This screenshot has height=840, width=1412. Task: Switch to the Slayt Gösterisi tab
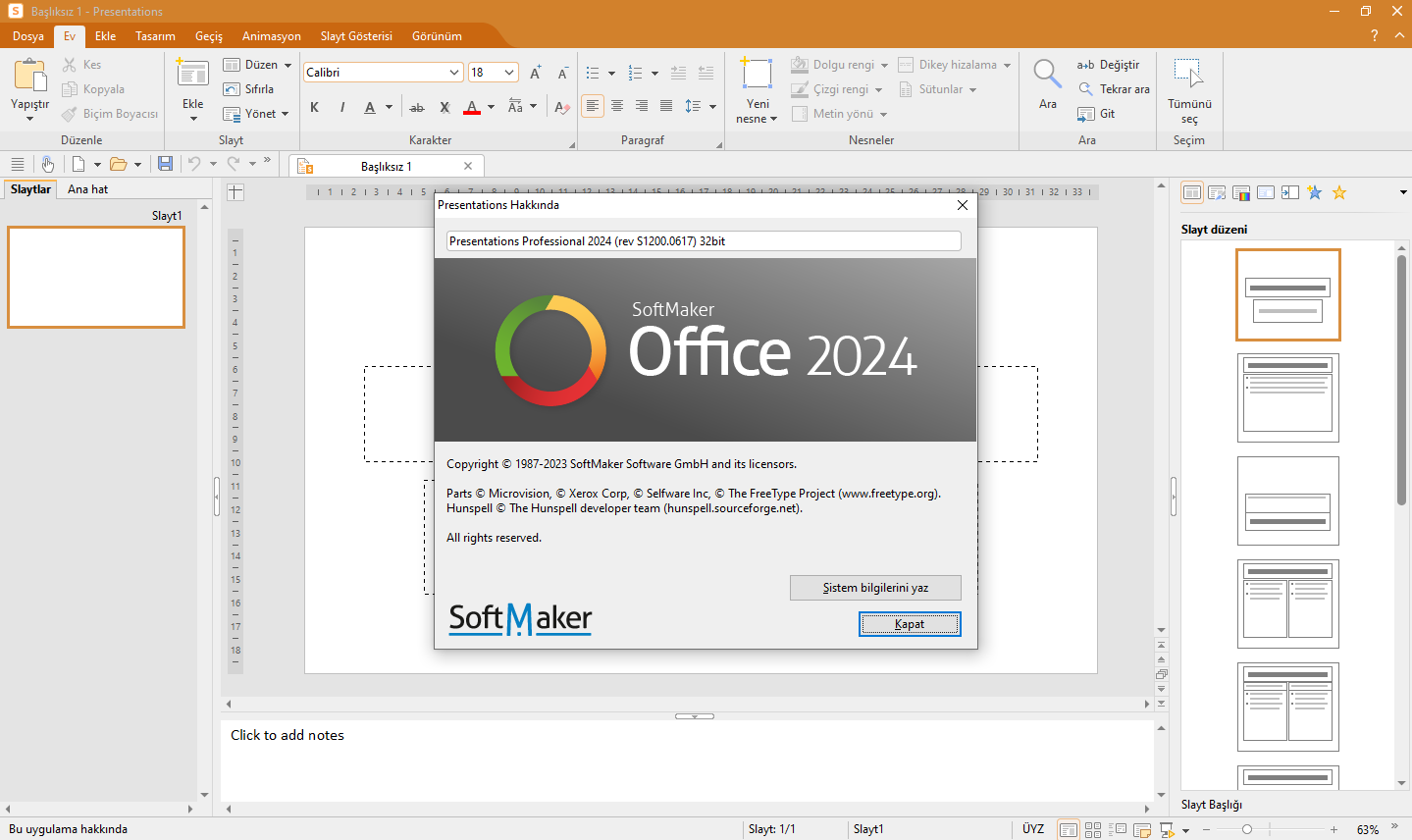(x=356, y=36)
